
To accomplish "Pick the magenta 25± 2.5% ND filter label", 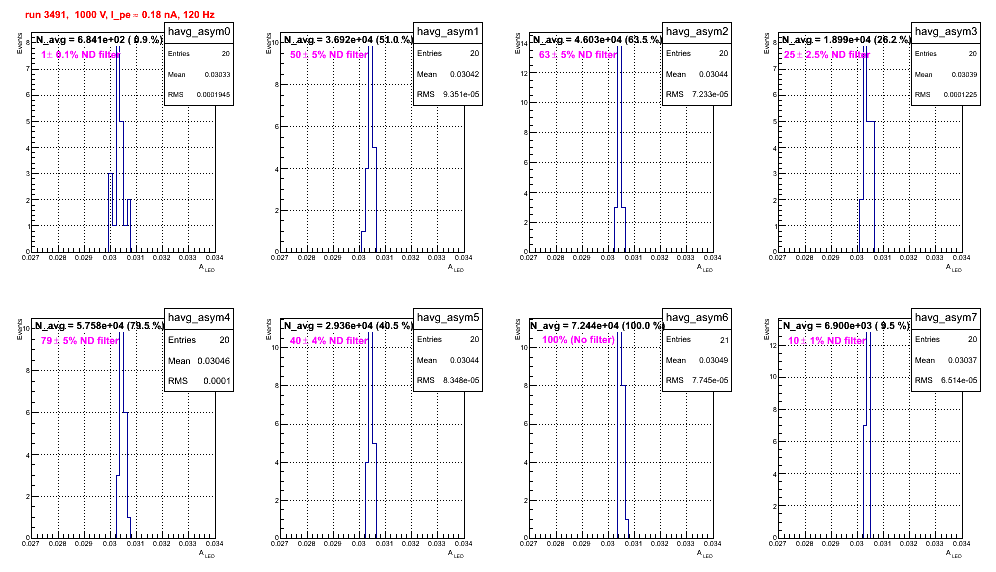I will 827,55.
